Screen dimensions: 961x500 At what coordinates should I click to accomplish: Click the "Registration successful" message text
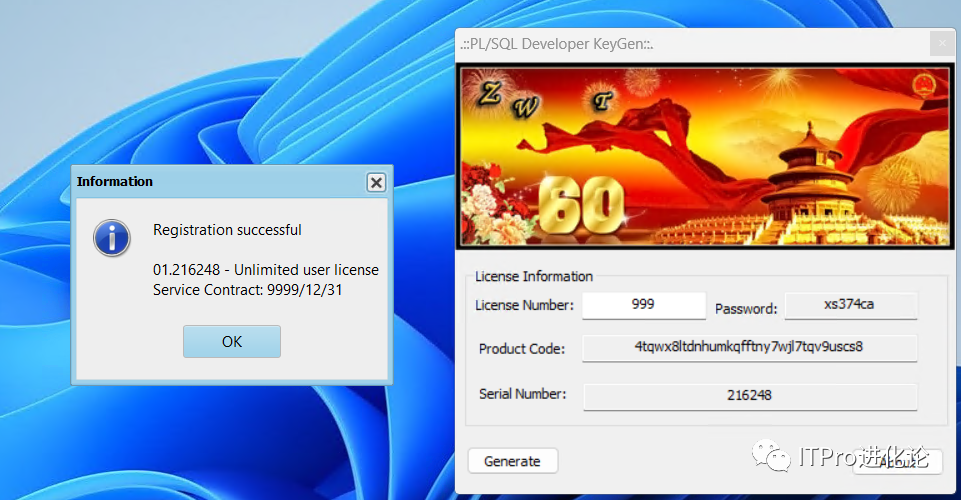(x=227, y=230)
